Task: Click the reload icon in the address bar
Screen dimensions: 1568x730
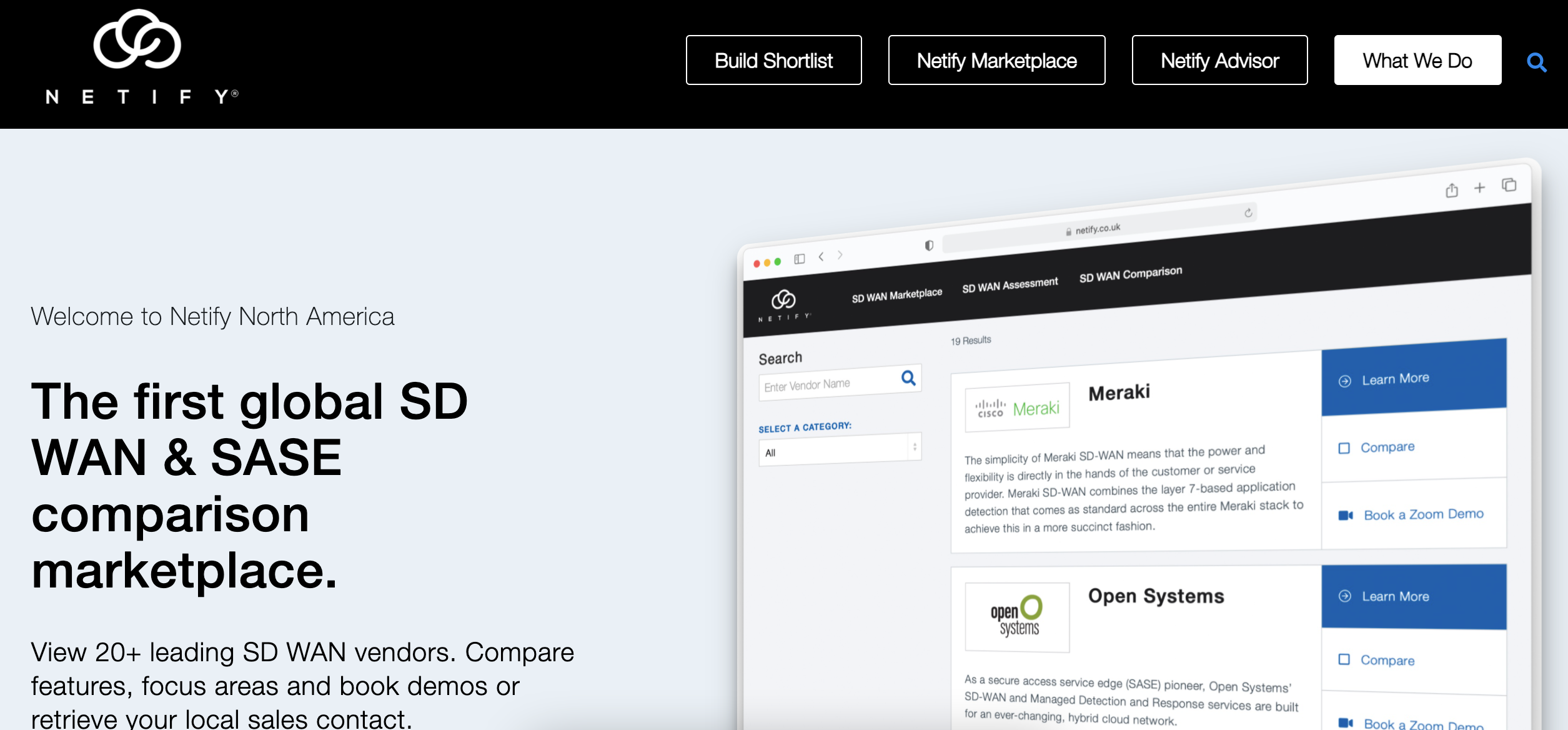Action: point(1248,213)
